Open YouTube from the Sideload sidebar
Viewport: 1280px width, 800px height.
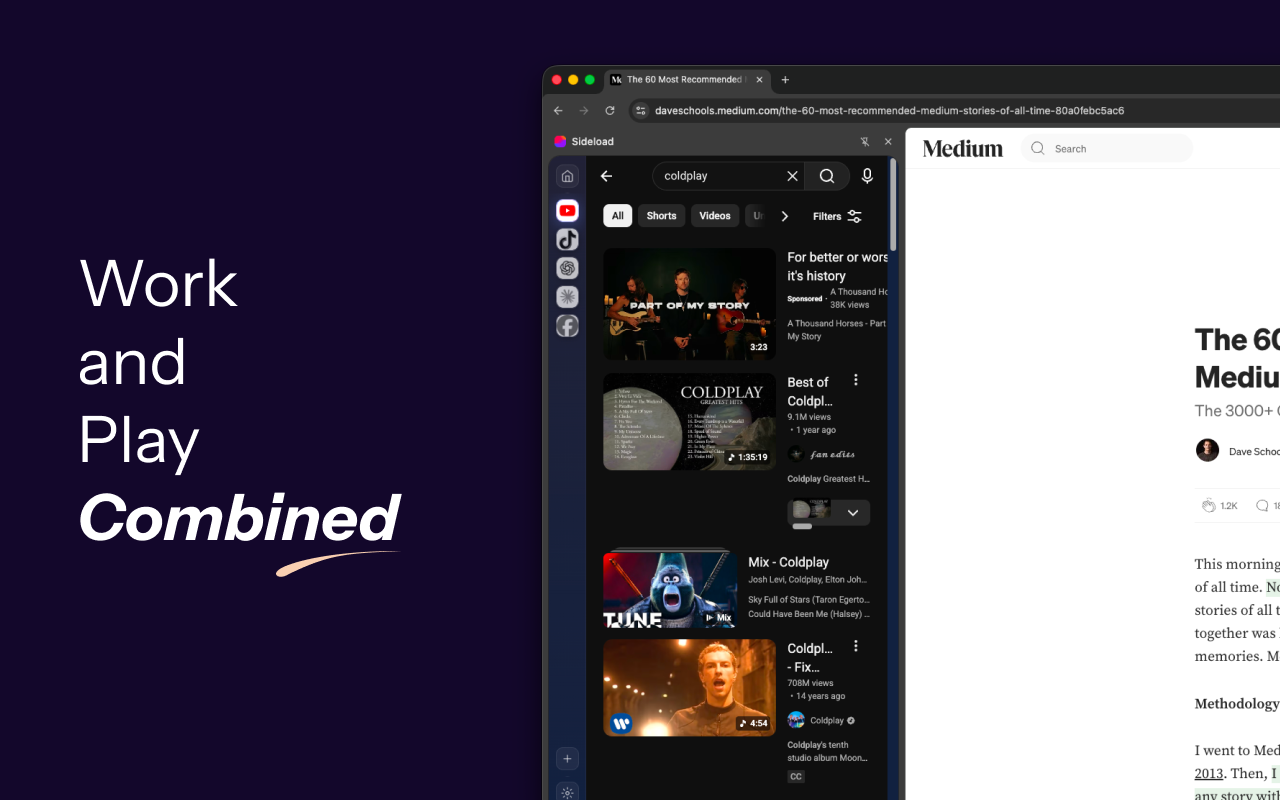click(567, 210)
